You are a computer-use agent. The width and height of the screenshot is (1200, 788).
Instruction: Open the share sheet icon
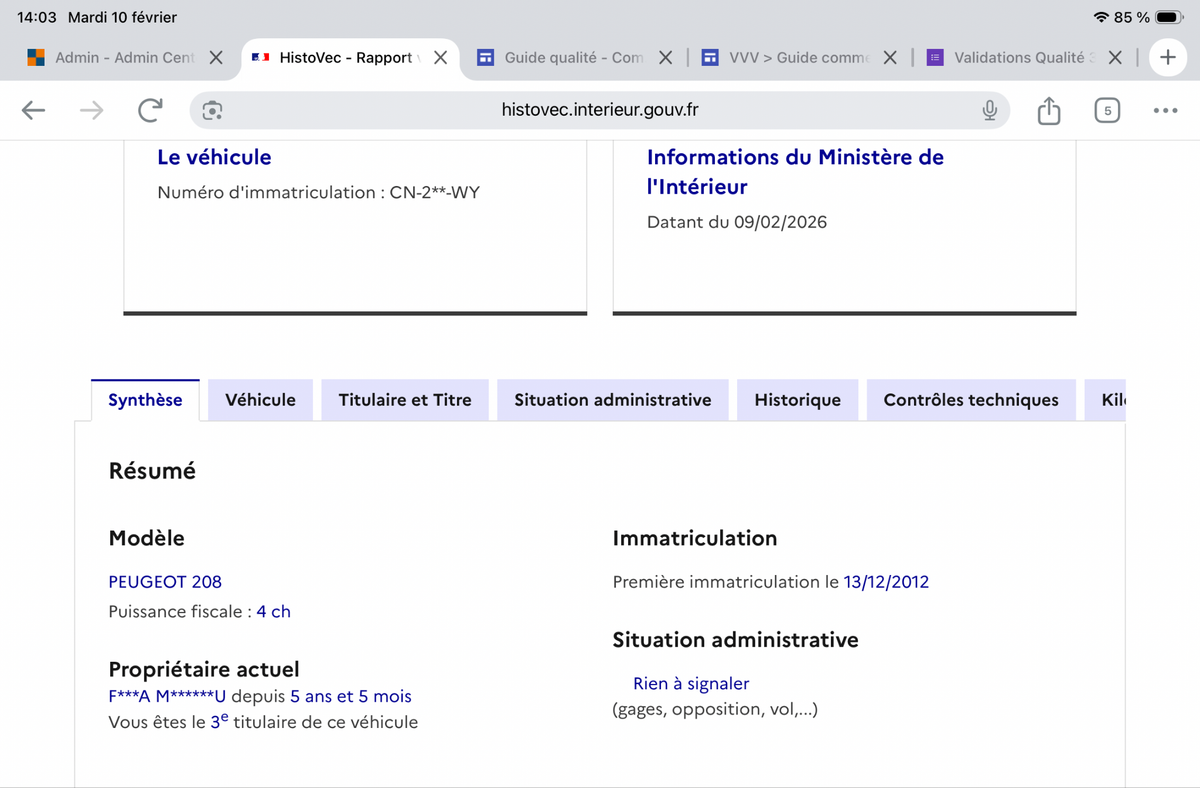(x=1048, y=110)
